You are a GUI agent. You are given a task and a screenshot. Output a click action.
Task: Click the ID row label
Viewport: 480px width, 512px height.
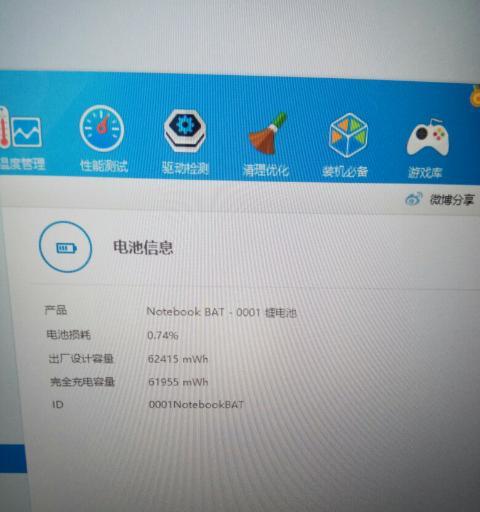pyautogui.click(x=57, y=405)
